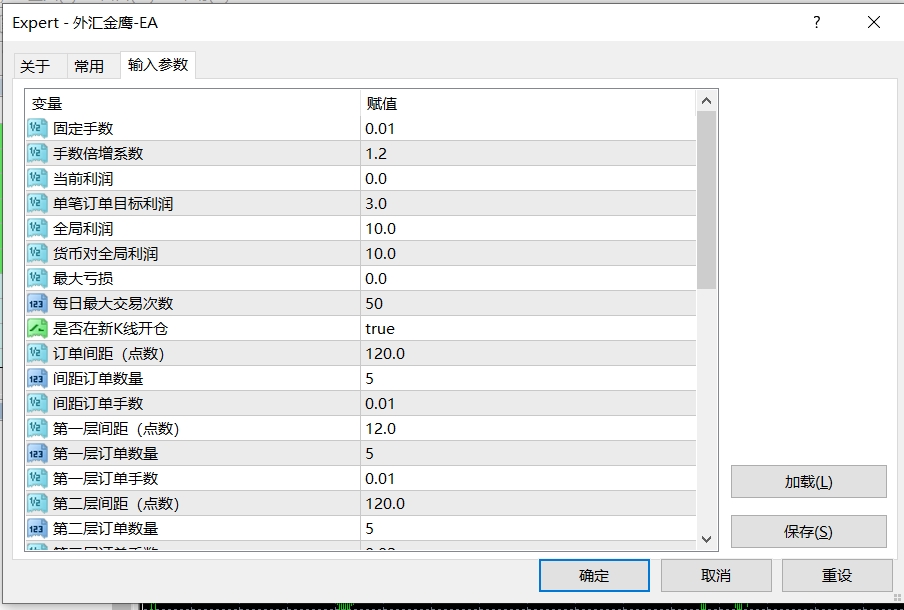Viewport: 904px width, 610px height.
Task: Select the icon beside 间距订单数量
Action: [x=37, y=378]
